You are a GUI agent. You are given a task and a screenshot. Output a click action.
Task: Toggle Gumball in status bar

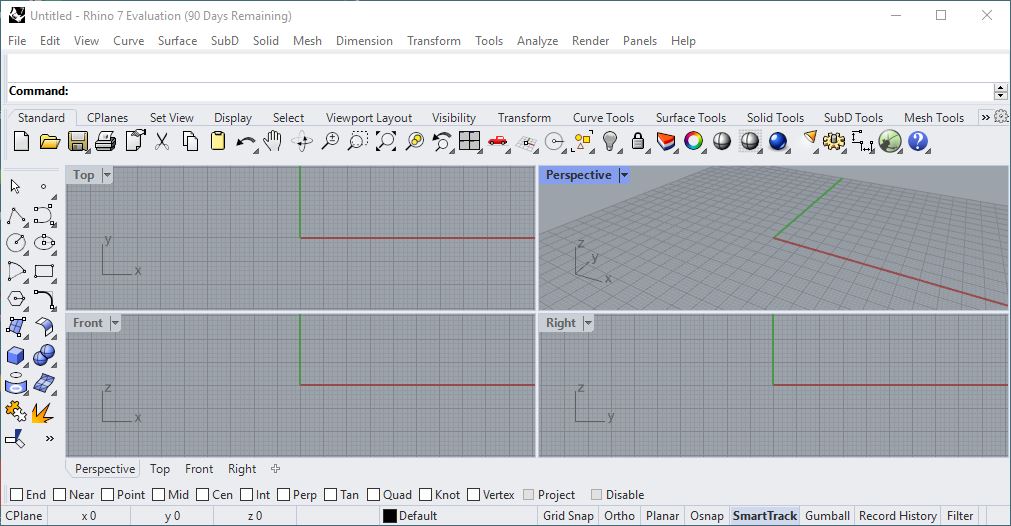827,516
